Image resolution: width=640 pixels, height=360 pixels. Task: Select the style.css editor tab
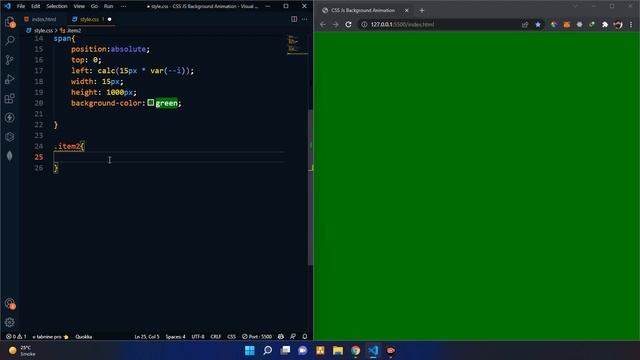pyautogui.click(x=89, y=19)
